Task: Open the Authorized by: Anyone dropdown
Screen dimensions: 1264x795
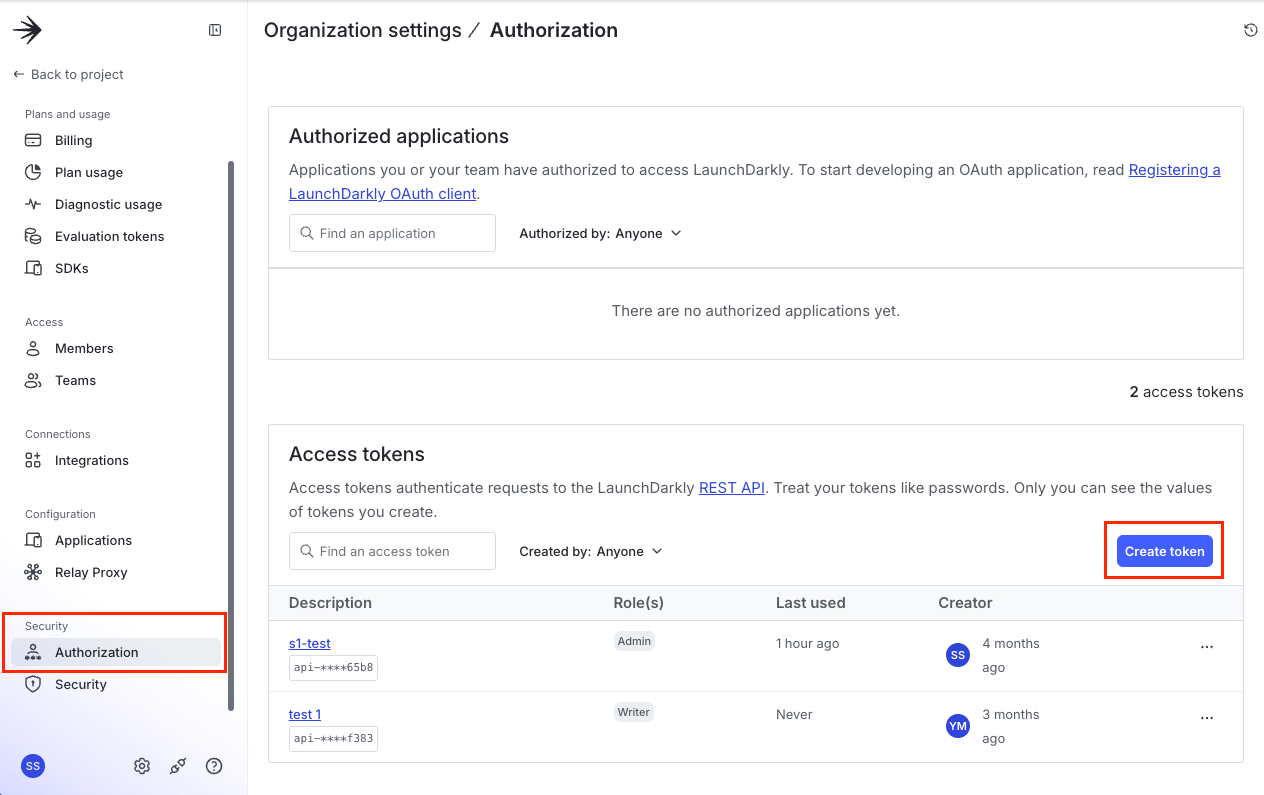Action: [x=600, y=233]
